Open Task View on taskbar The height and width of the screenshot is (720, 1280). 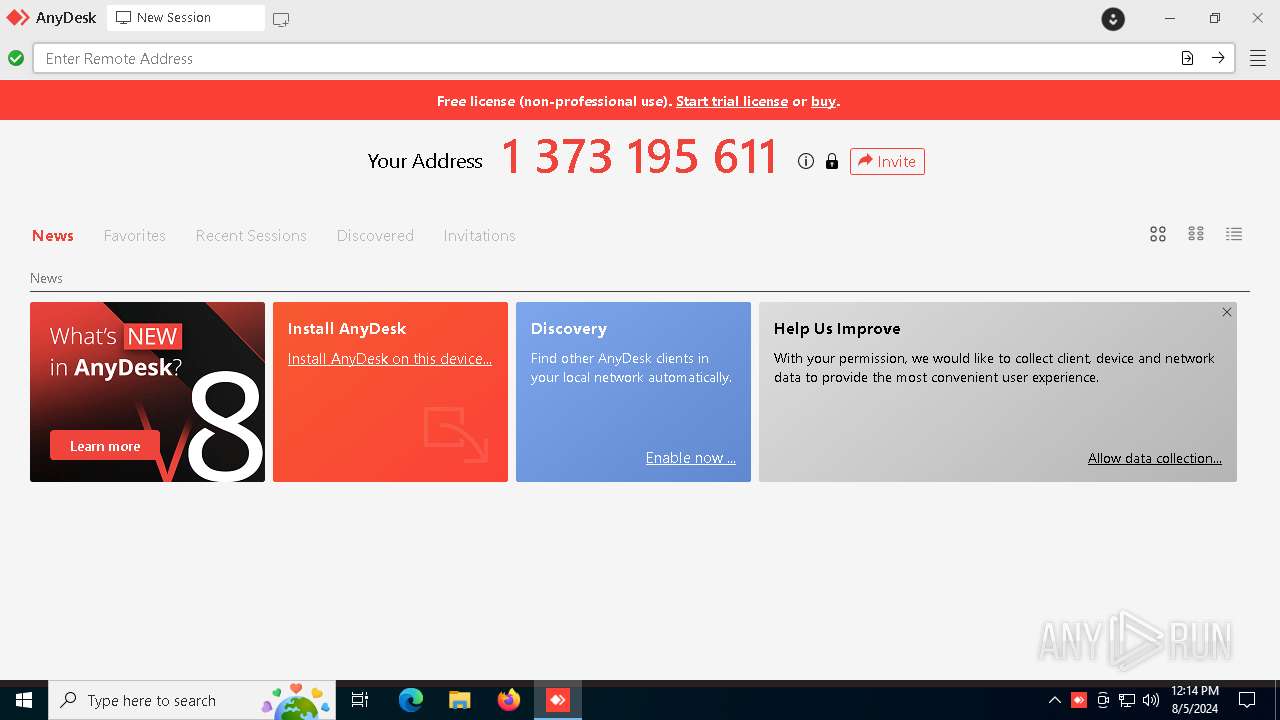click(x=360, y=700)
